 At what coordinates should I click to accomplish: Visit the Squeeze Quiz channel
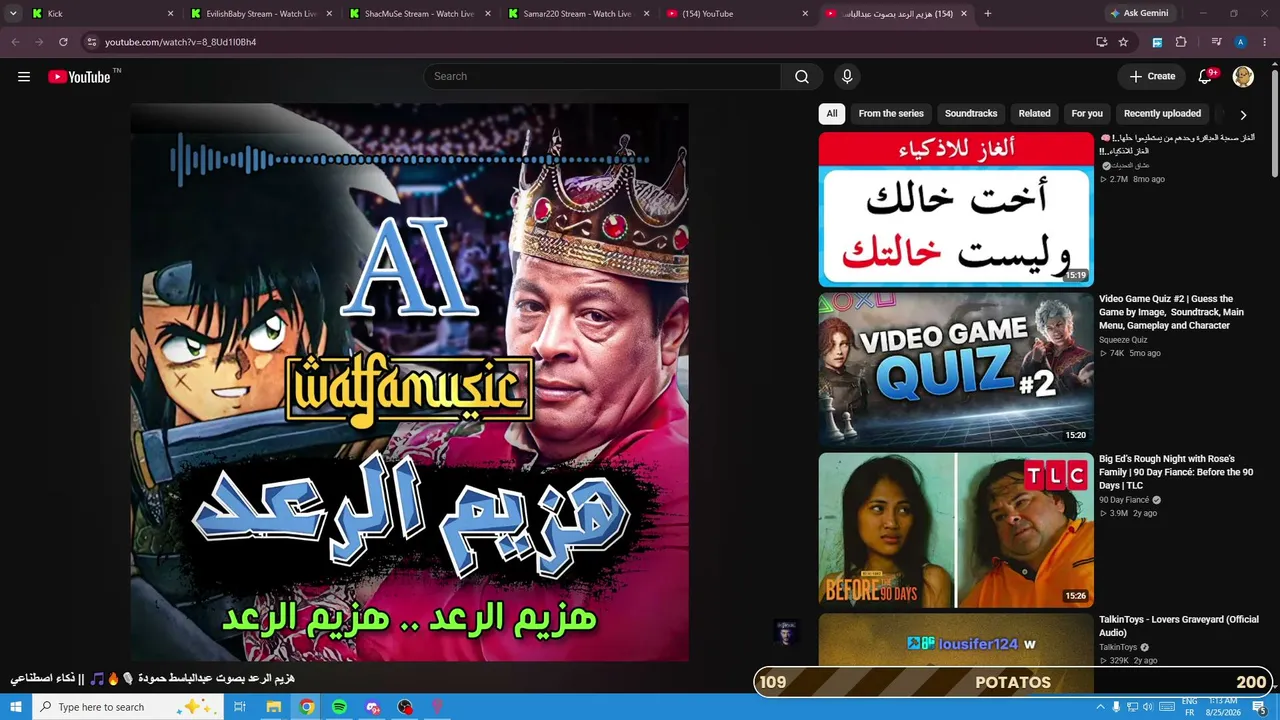tap(1123, 340)
